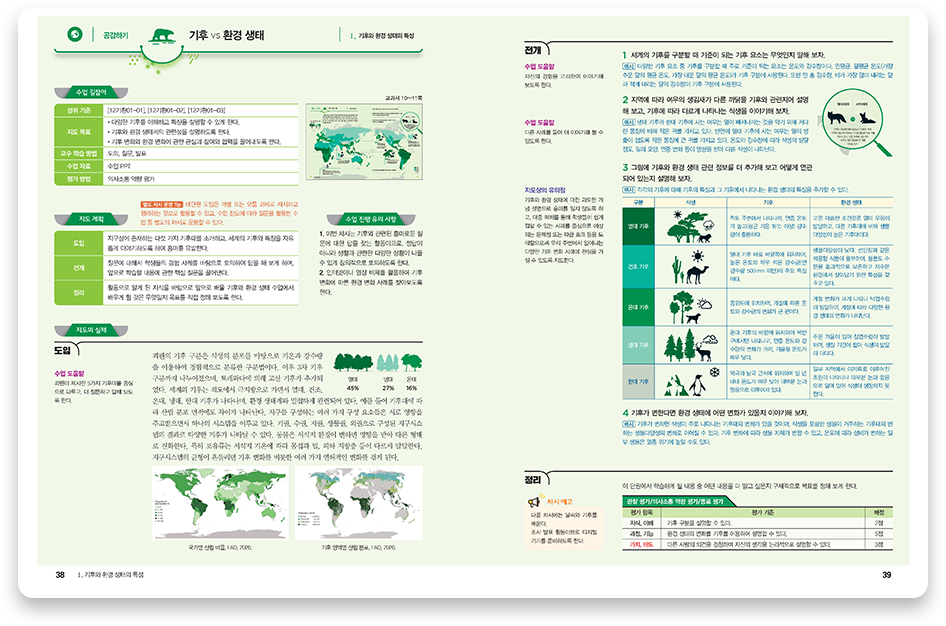946x626 pixels.
Task: Click the 교수 학습 방법 row label
Action: [x=78, y=154]
